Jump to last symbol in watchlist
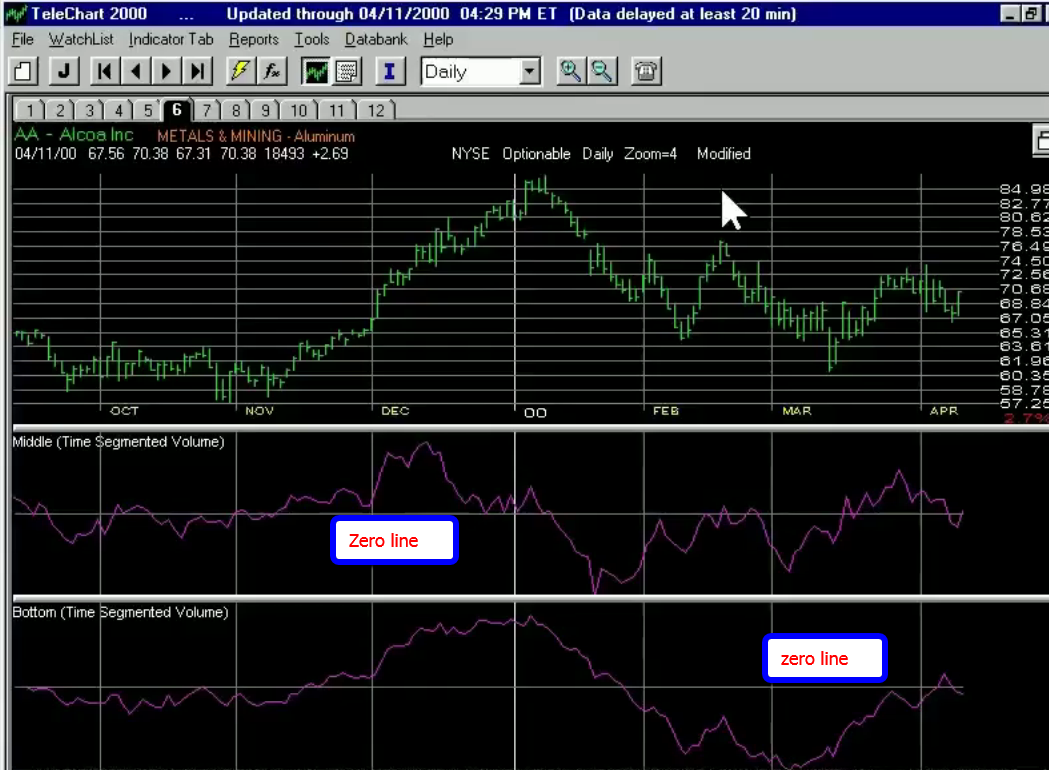The height and width of the screenshot is (770, 1049). (x=197, y=71)
